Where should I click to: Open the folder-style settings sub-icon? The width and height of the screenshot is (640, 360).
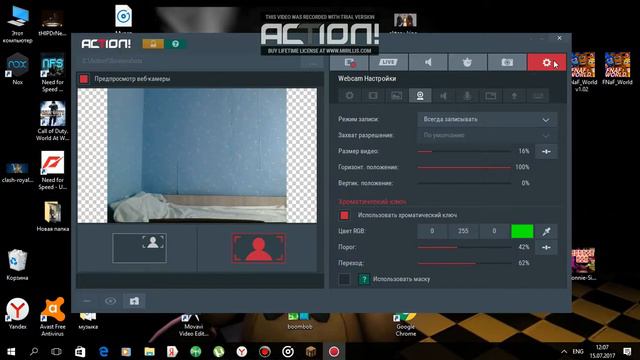pos(491,96)
